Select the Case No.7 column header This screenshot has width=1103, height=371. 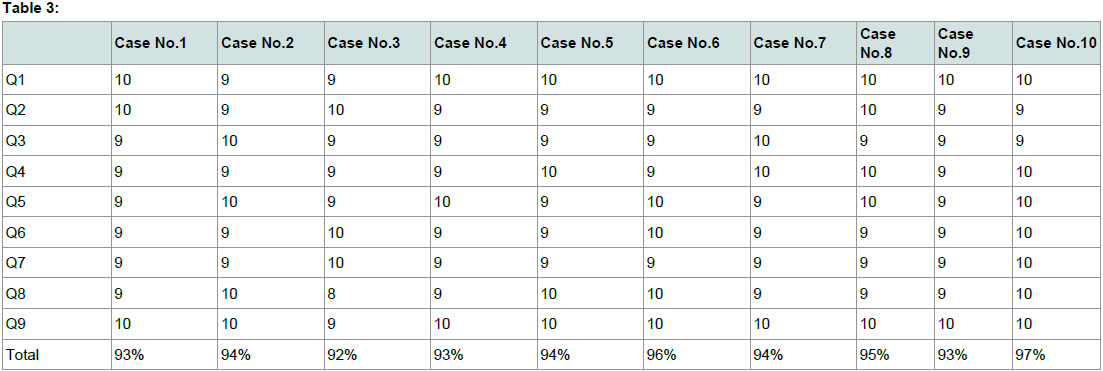point(789,43)
